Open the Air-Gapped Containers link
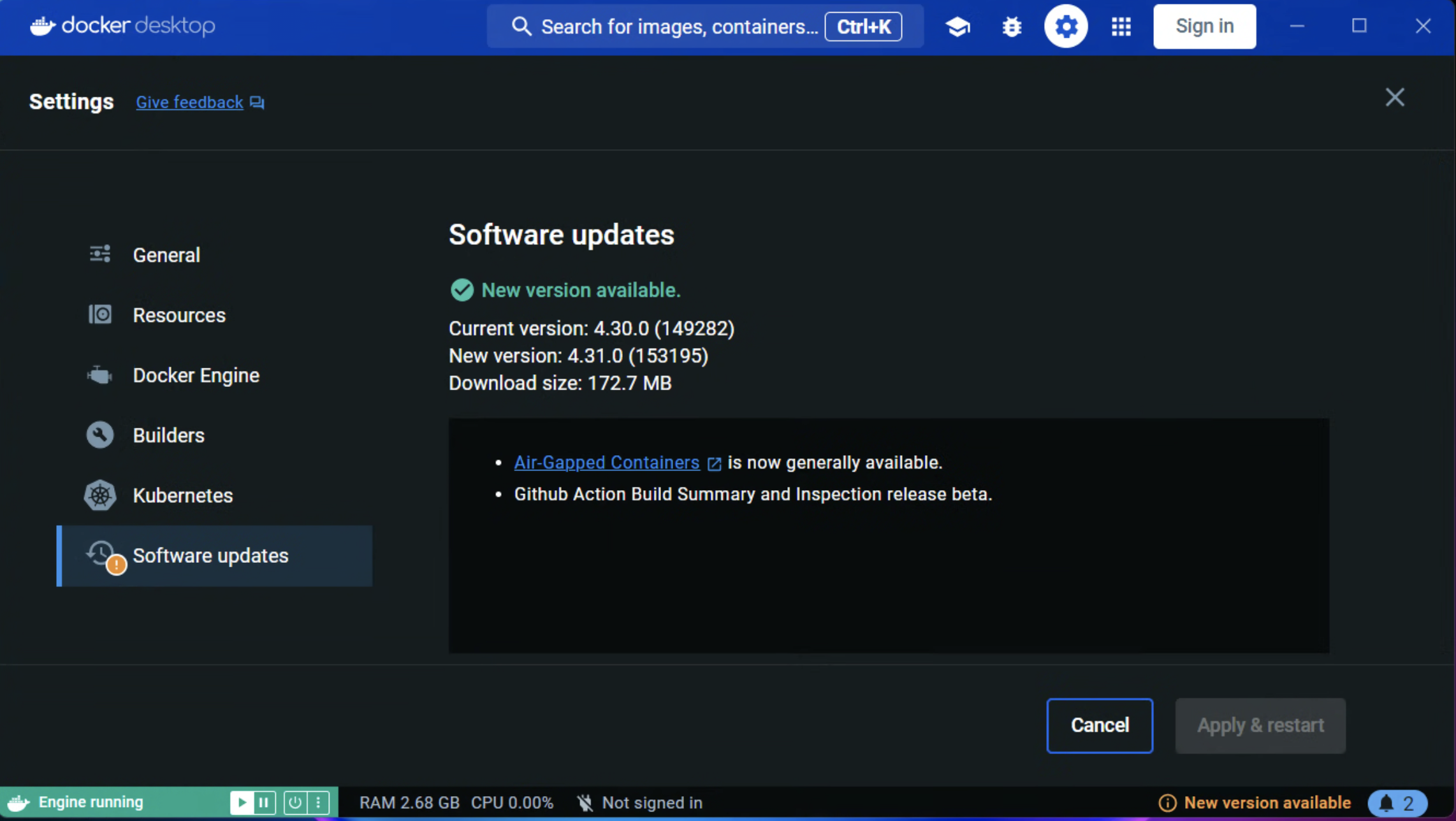The width and height of the screenshot is (1456, 821). 607,463
